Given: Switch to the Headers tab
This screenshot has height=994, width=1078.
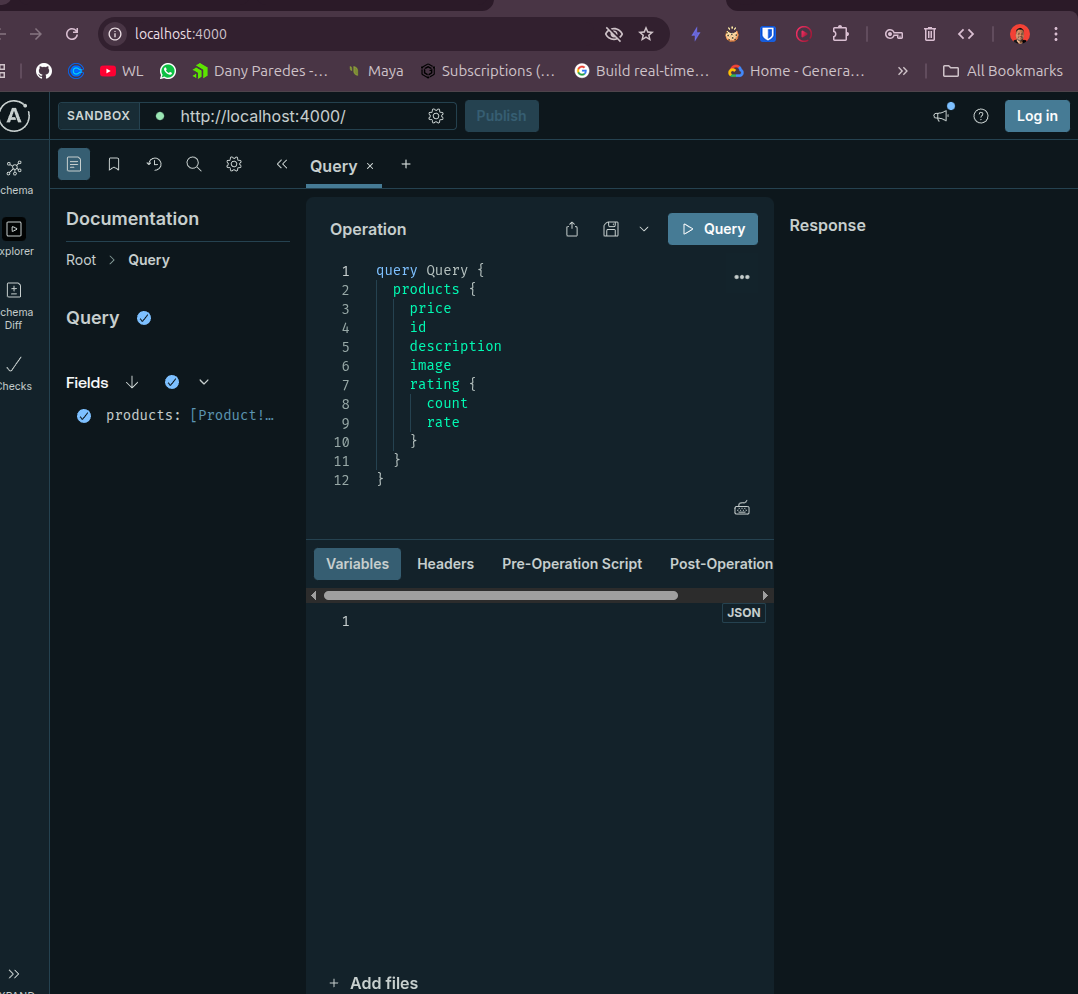Looking at the screenshot, I should [445, 564].
